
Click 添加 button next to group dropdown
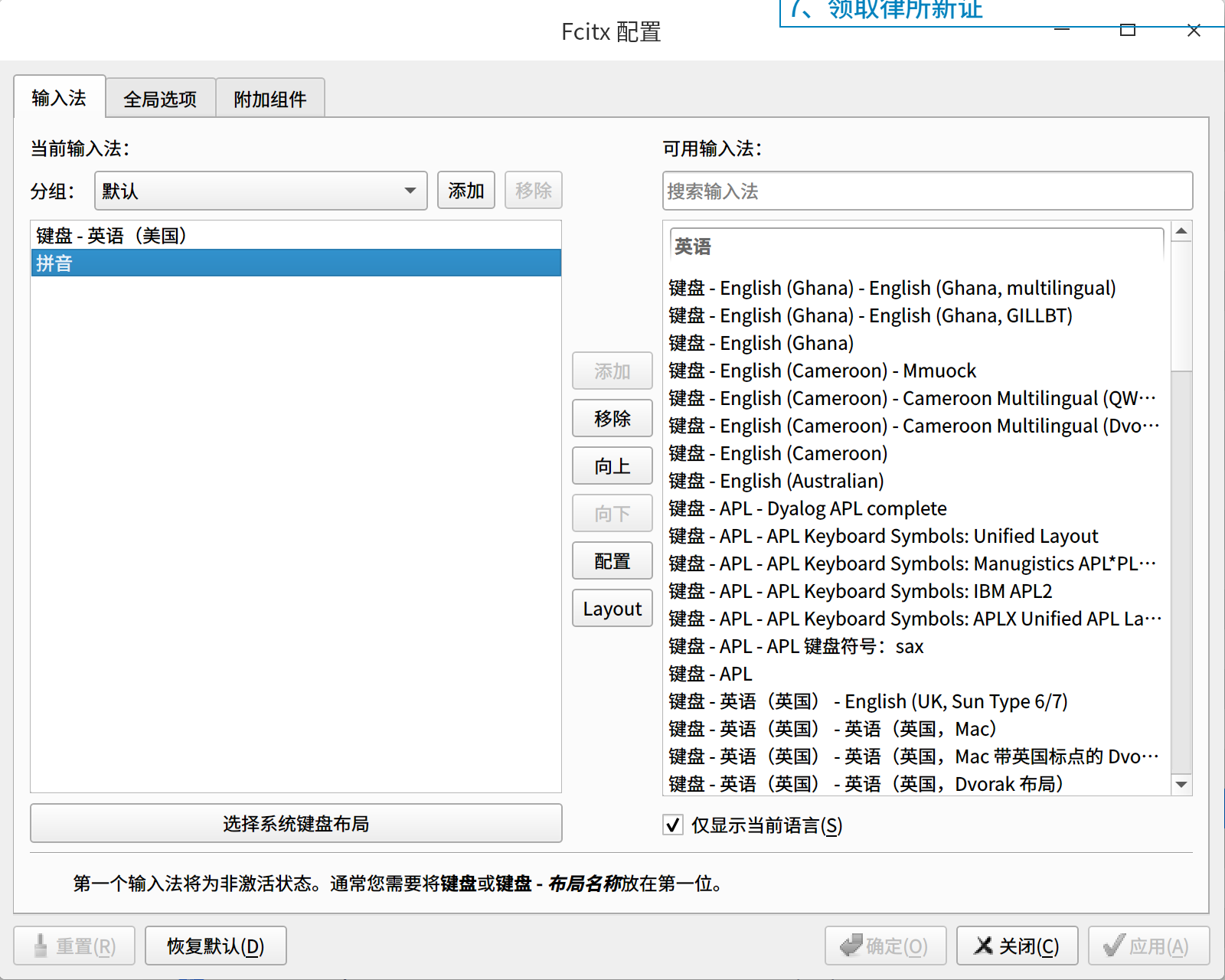pyautogui.click(x=465, y=191)
